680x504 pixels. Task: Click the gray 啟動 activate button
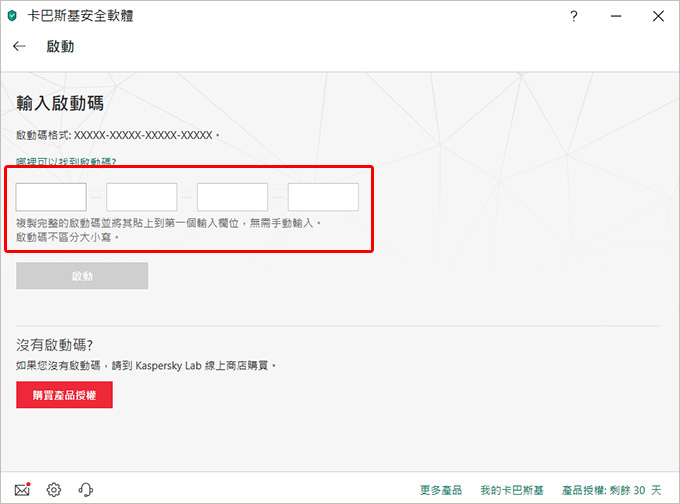tap(82, 276)
